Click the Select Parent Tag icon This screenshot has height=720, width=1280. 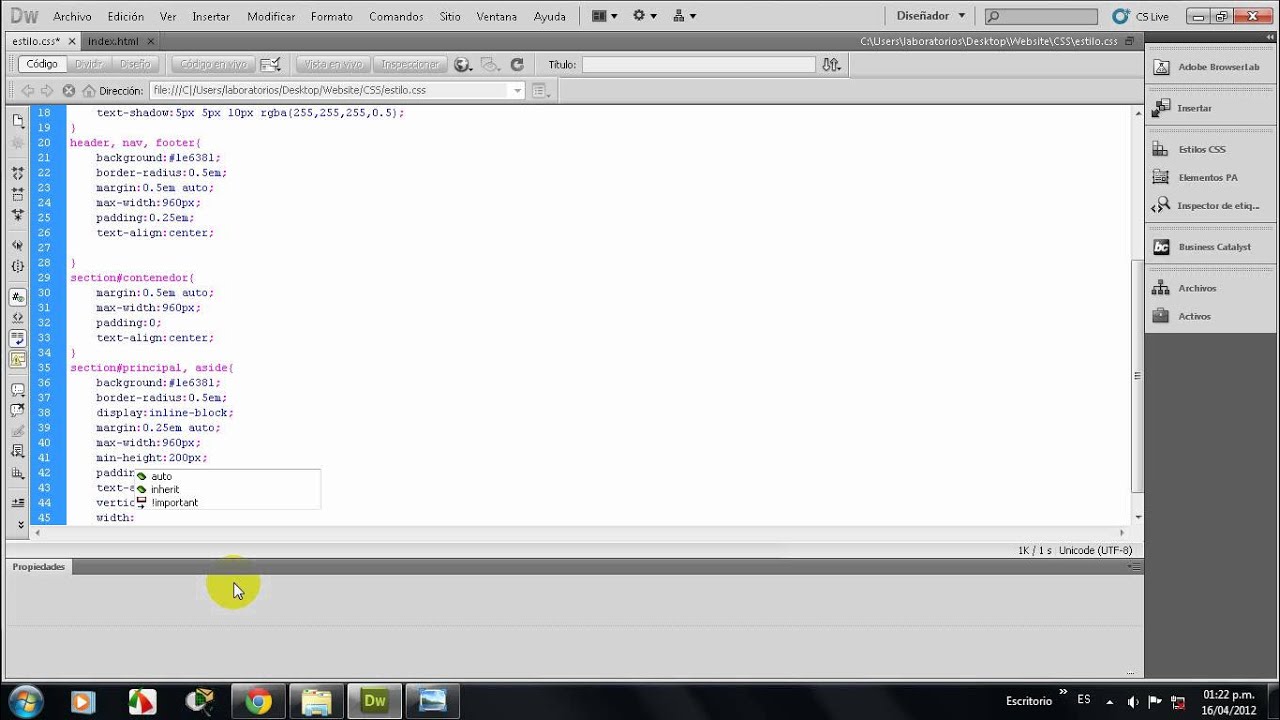point(18,245)
